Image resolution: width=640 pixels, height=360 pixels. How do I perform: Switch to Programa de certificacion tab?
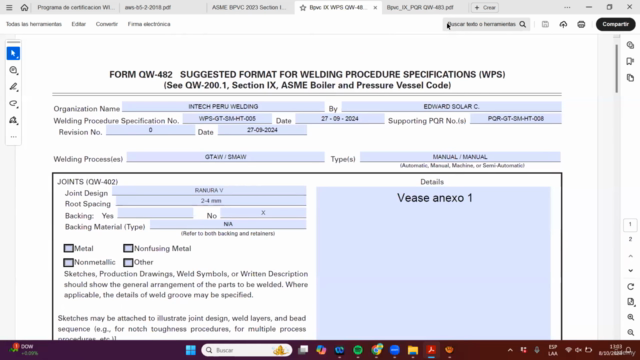(x=76, y=7)
